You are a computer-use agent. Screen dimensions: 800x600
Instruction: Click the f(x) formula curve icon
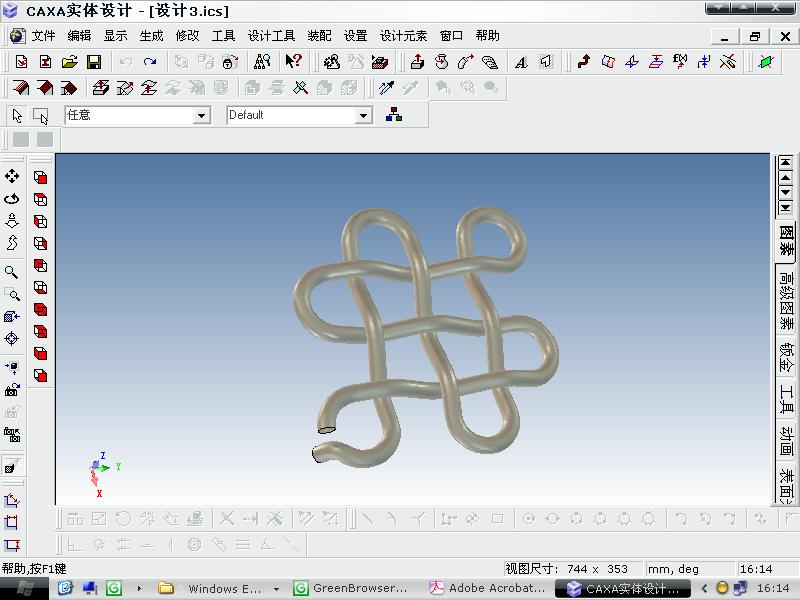680,62
